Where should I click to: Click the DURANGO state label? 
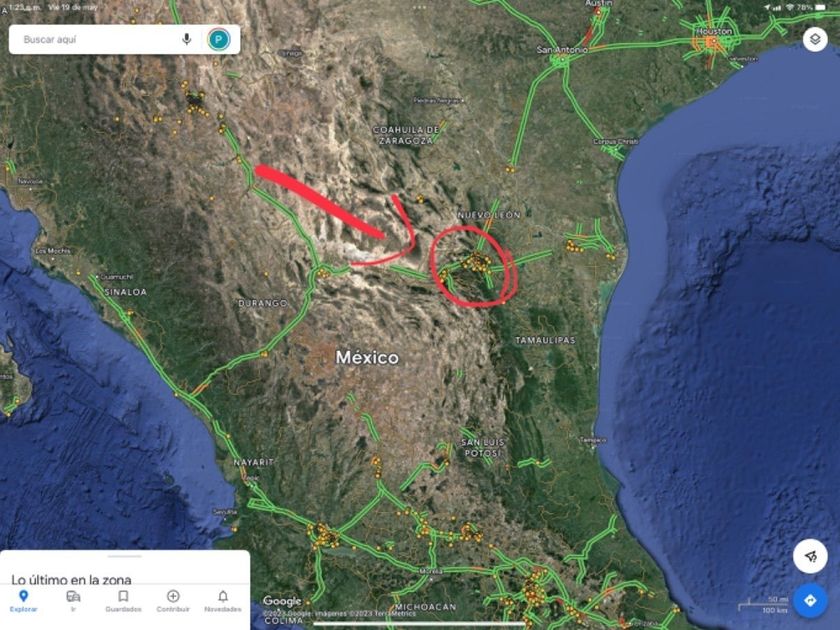pos(262,303)
